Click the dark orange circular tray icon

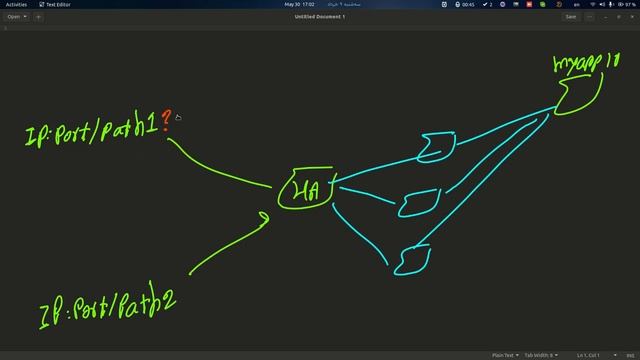559,4
